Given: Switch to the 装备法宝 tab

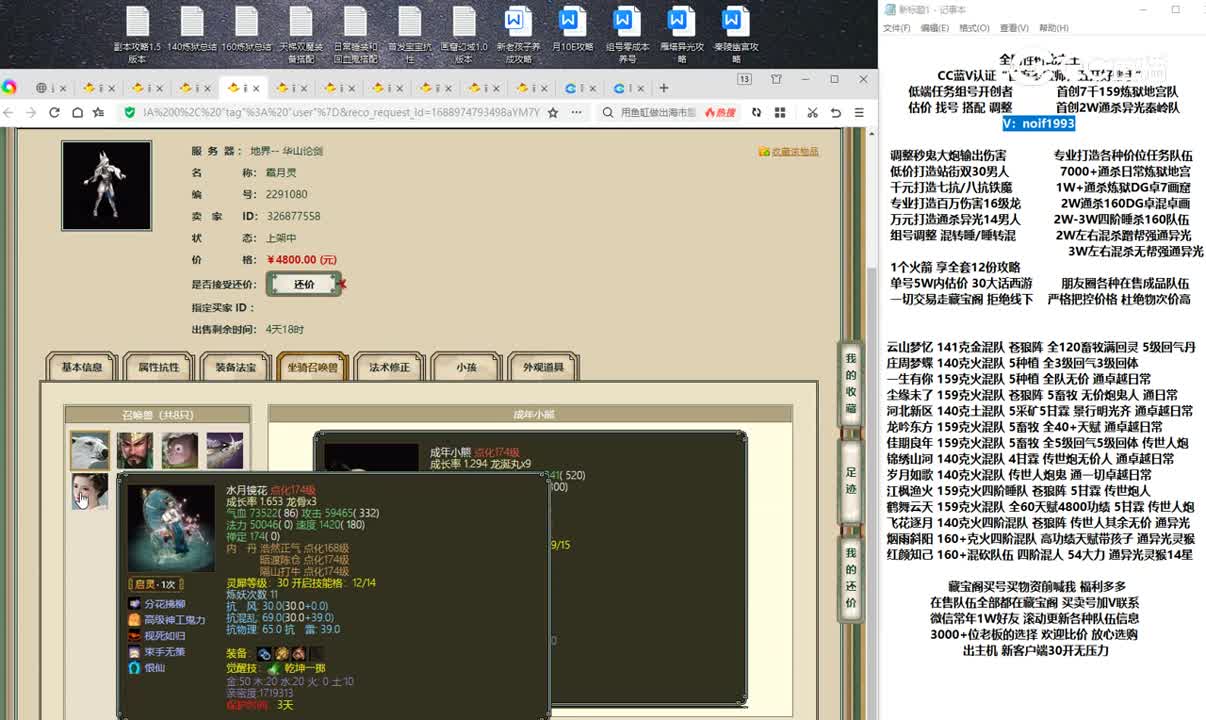Looking at the screenshot, I should pos(235,367).
